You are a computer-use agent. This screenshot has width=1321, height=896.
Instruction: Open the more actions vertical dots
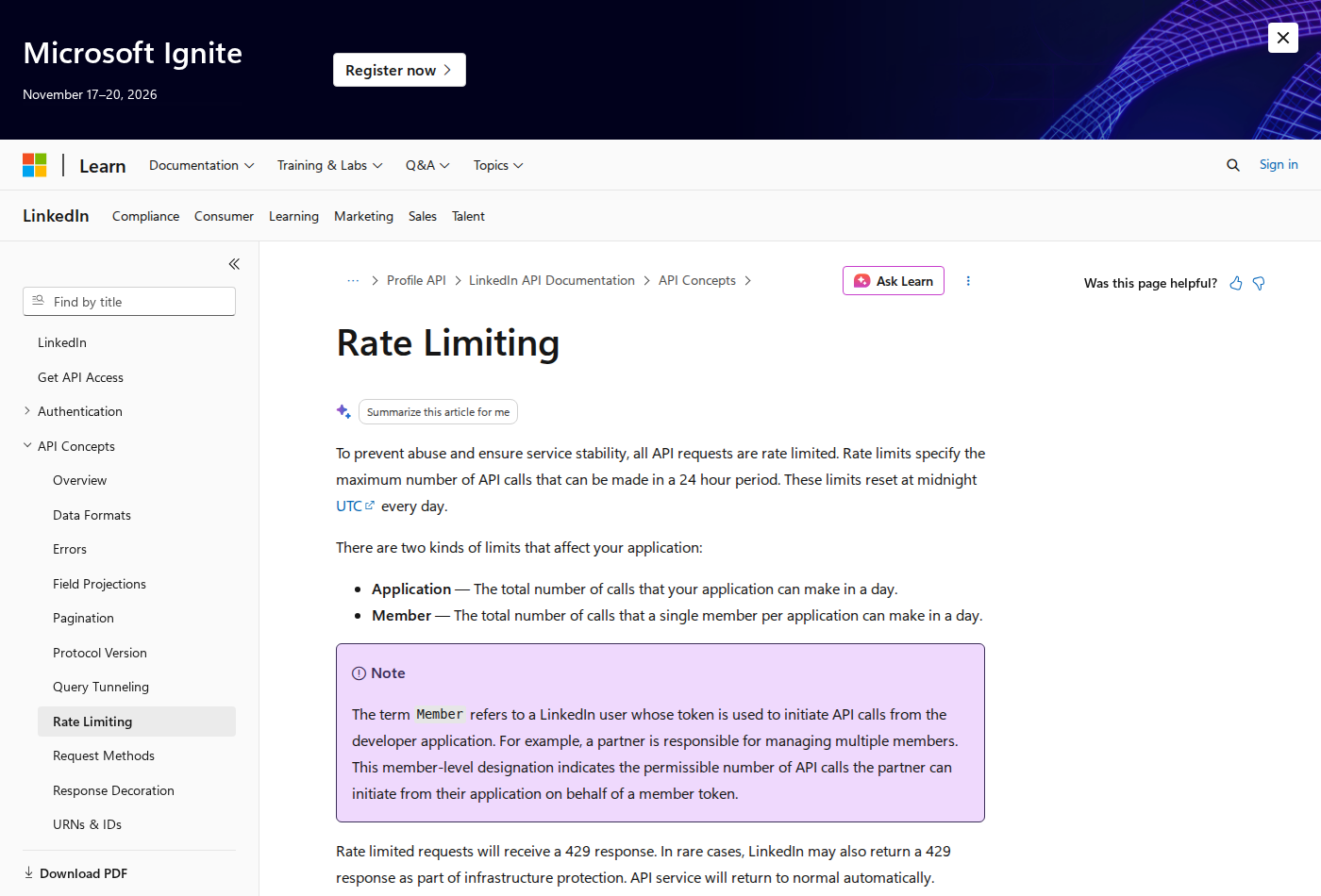(968, 281)
